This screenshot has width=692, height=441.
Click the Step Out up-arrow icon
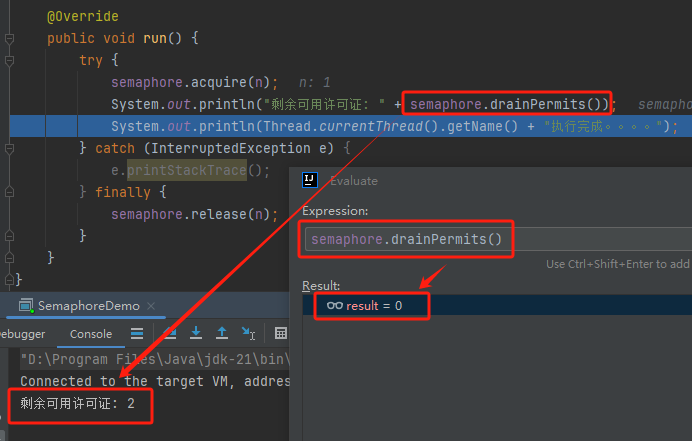coord(222,333)
